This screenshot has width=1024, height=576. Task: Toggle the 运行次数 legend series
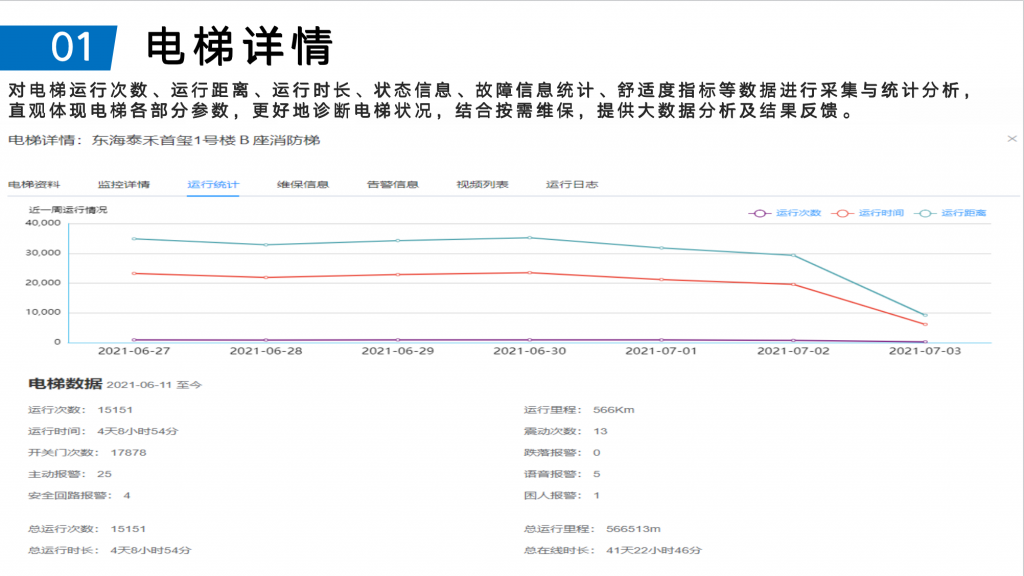click(x=784, y=213)
